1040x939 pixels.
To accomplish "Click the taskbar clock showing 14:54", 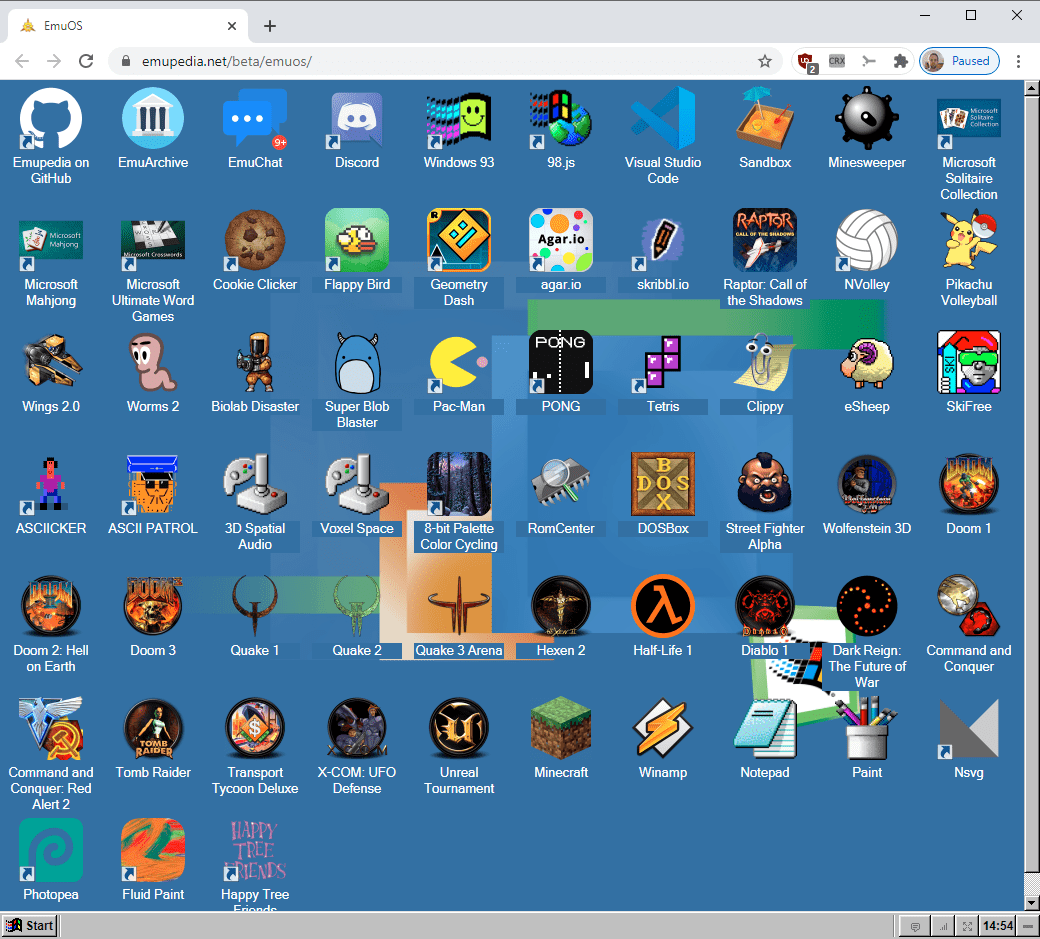I will [x=998, y=926].
